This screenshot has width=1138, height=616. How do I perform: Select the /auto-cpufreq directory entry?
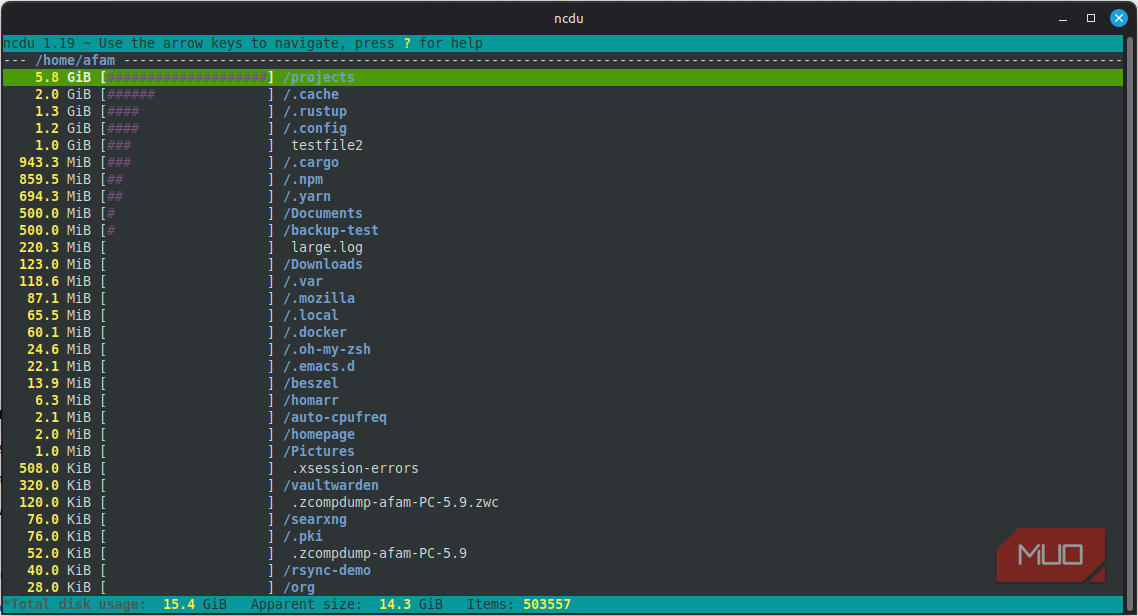tap(335, 417)
